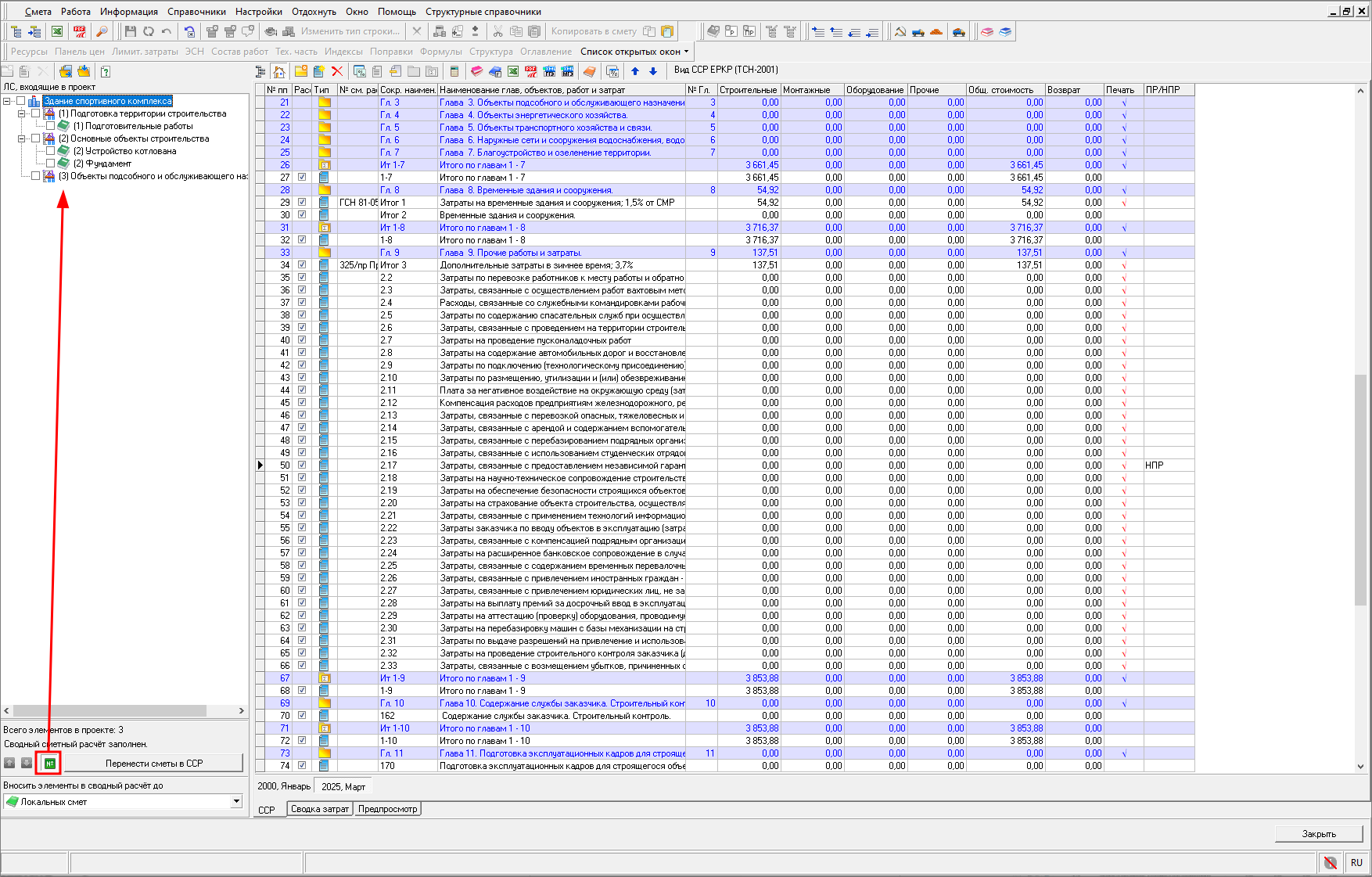Click the hammer and sickle icon
This screenshot has height=877, width=1372.
900,31
